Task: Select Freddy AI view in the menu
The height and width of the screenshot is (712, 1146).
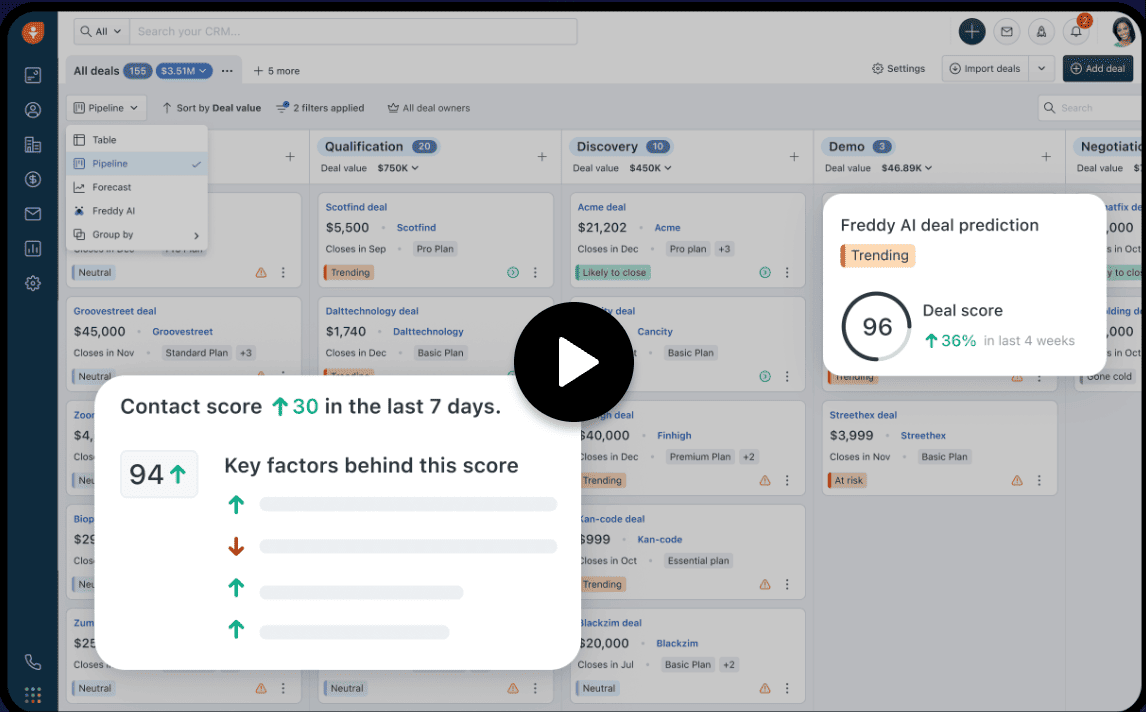Action: (137, 211)
